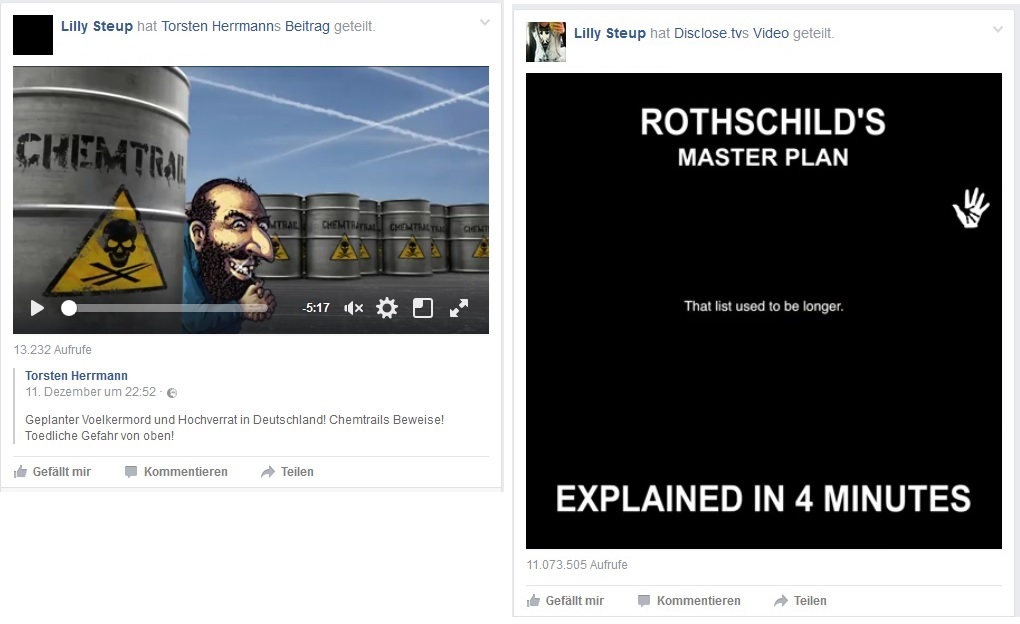This screenshot has height=624, width=1020.
Task: Expand left video to fullscreen
Action: click(459, 308)
